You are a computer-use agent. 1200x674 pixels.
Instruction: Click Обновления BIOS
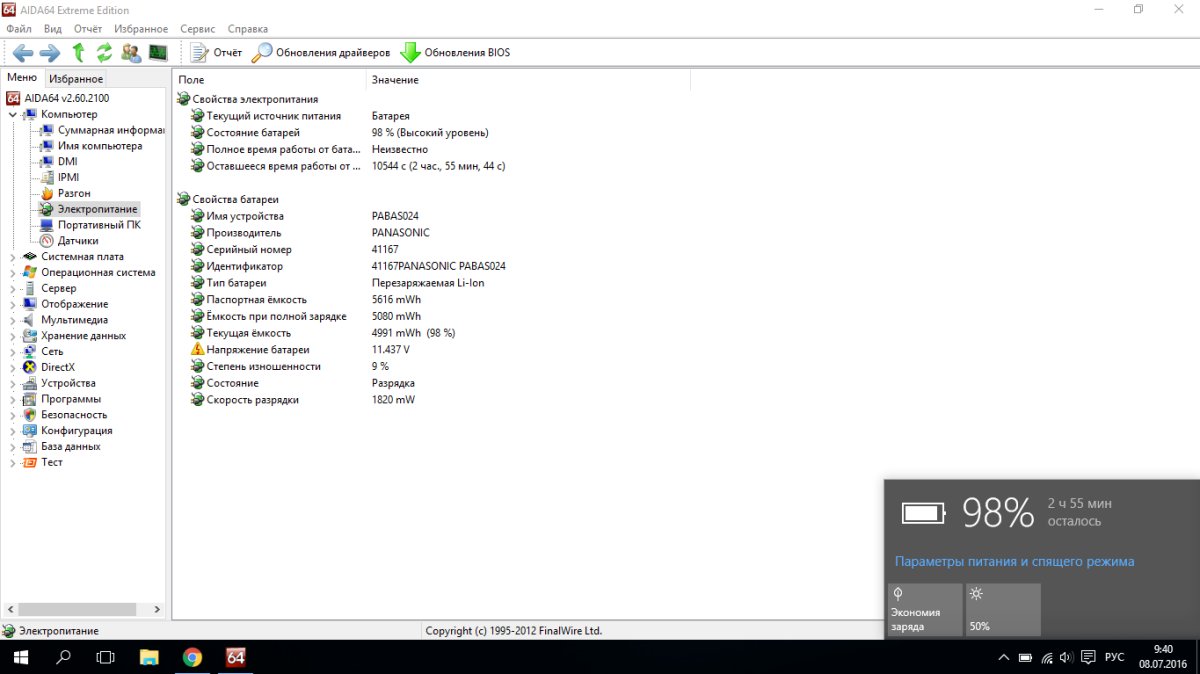(x=456, y=53)
